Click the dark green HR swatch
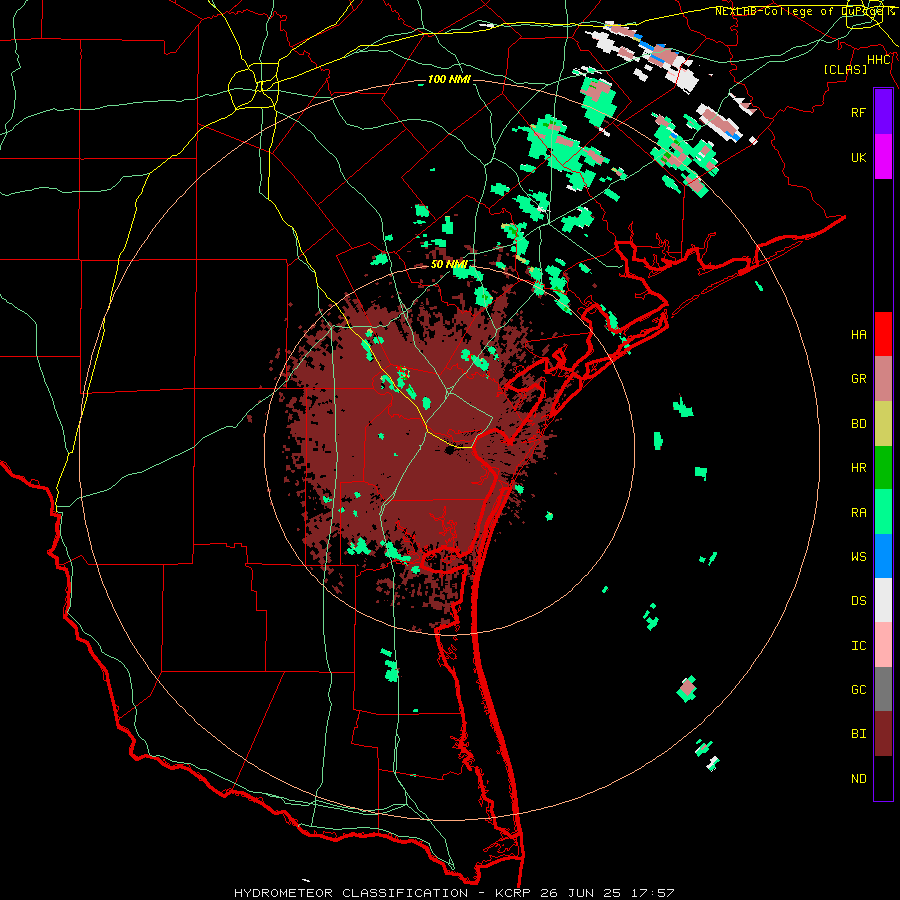This screenshot has height=900, width=900. [x=883, y=467]
